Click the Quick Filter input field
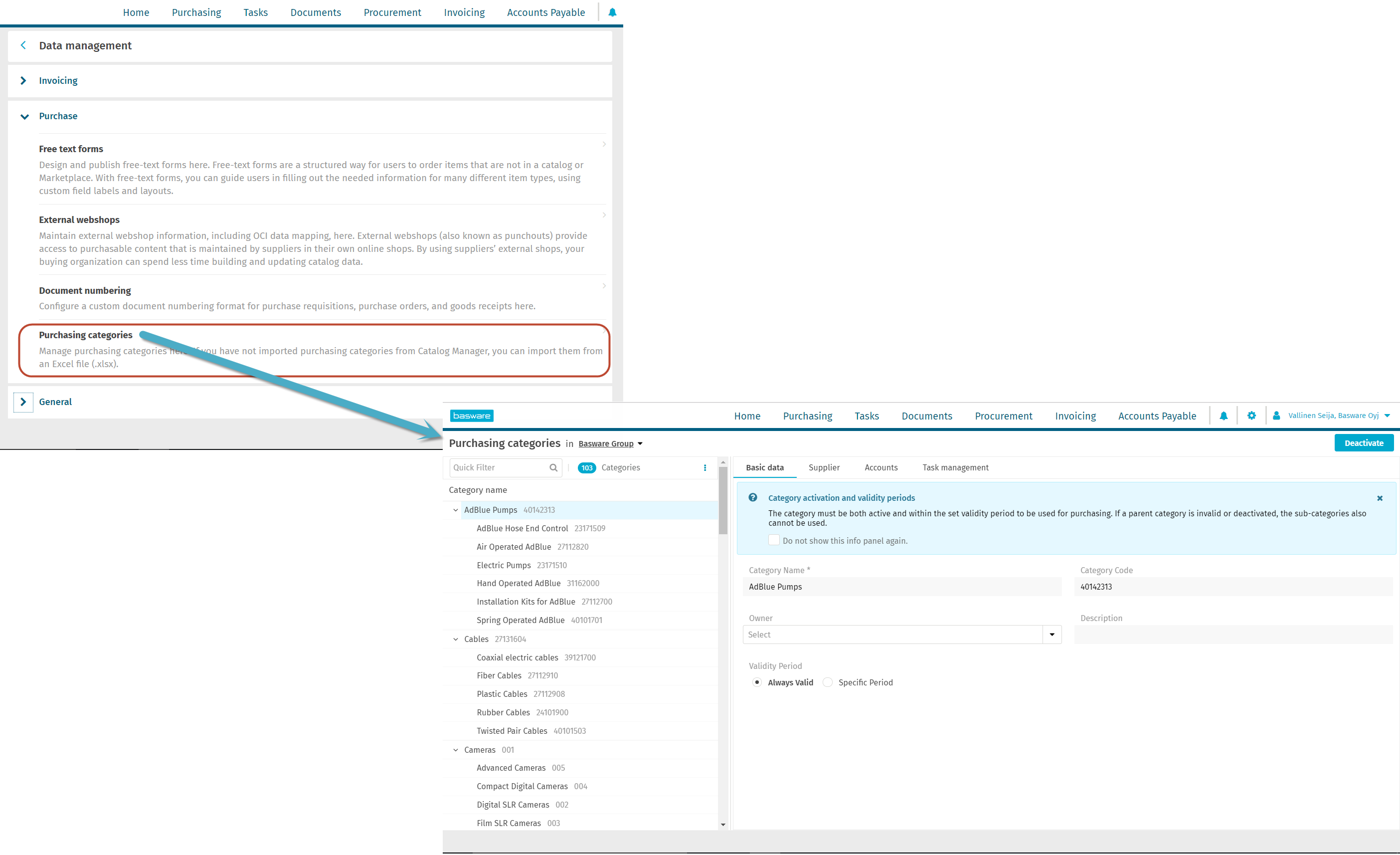1400x855 pixels. 505,467
